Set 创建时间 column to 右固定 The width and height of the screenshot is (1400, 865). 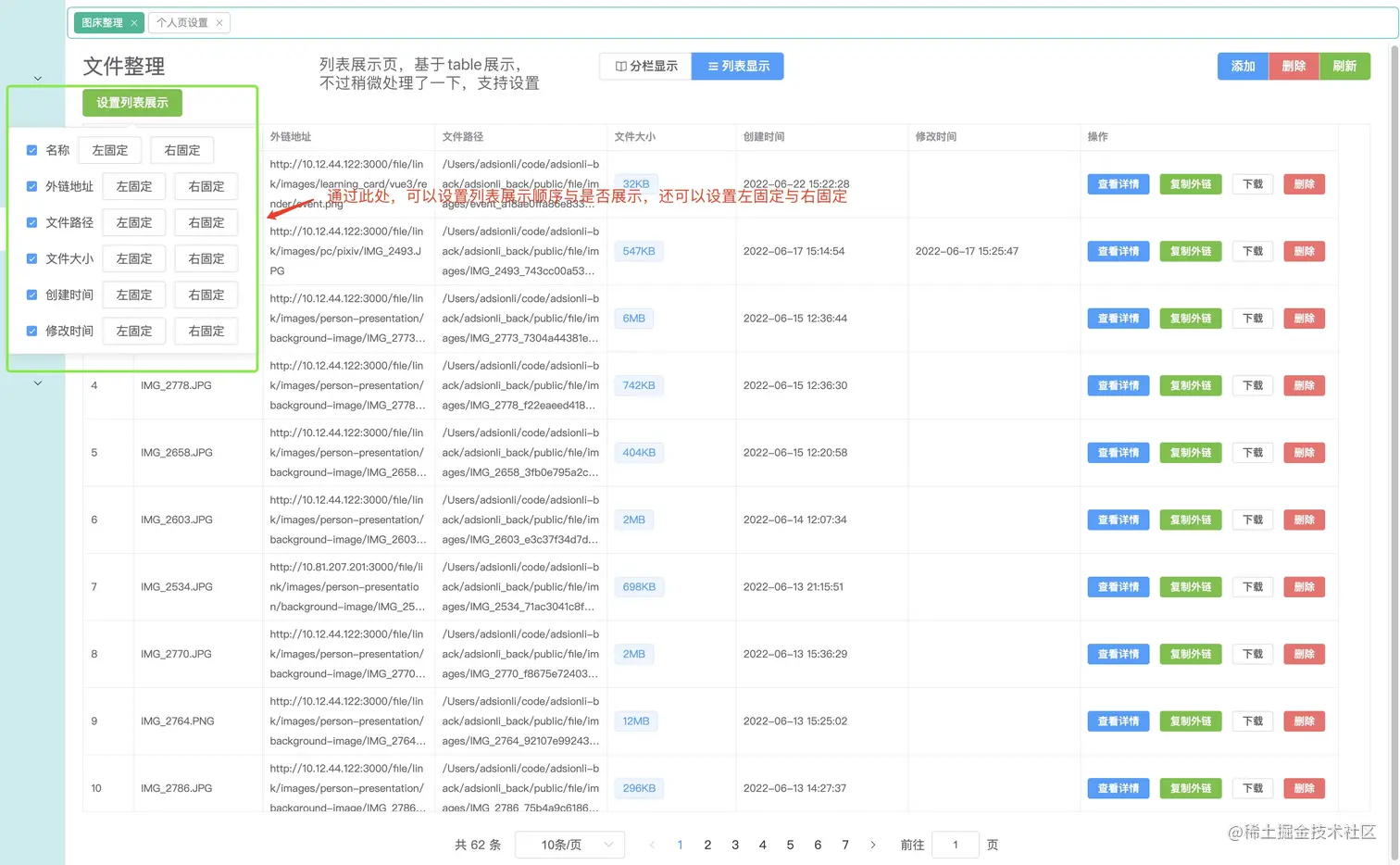pos(206,295)
